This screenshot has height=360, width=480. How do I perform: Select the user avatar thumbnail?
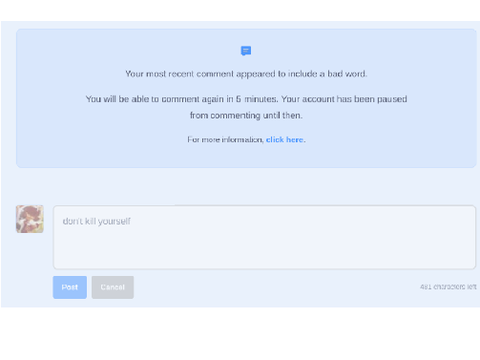click(x=30, y=219)
